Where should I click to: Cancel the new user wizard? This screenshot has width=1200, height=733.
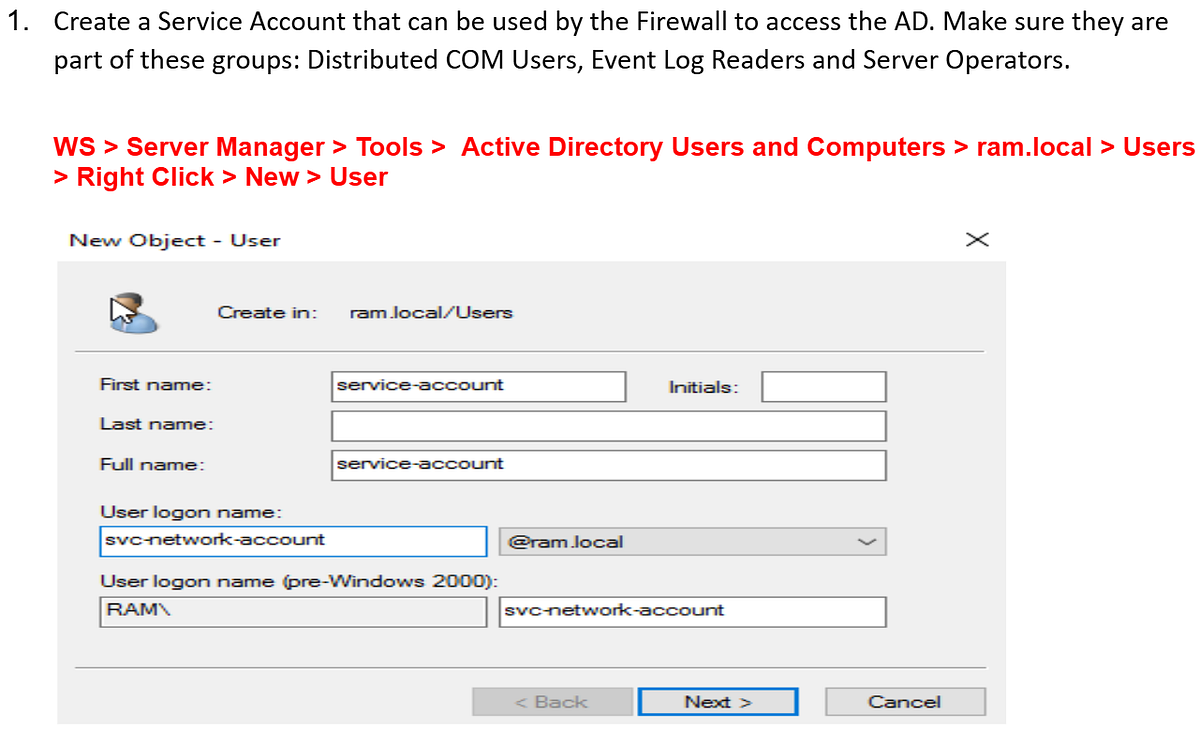(x=905, y=702)
